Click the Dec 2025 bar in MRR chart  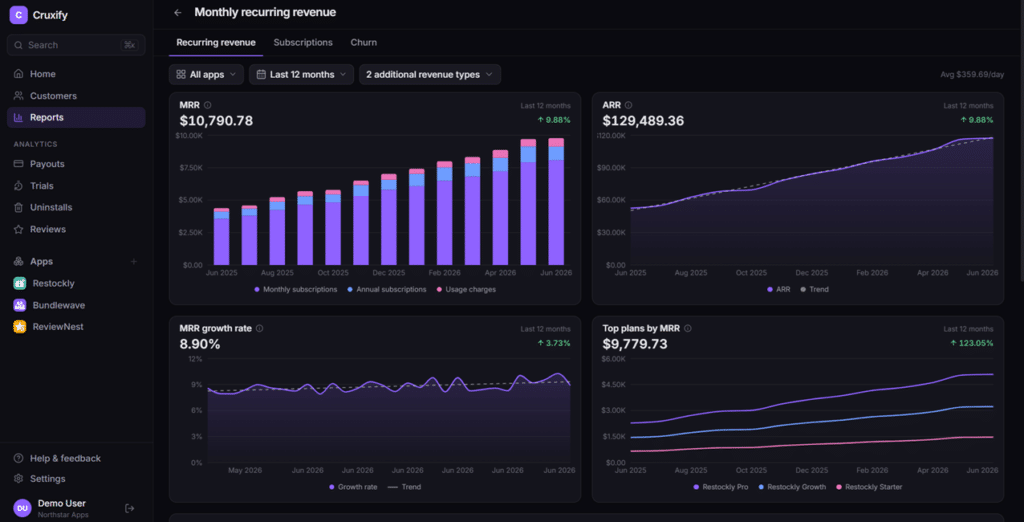point(389,220)
